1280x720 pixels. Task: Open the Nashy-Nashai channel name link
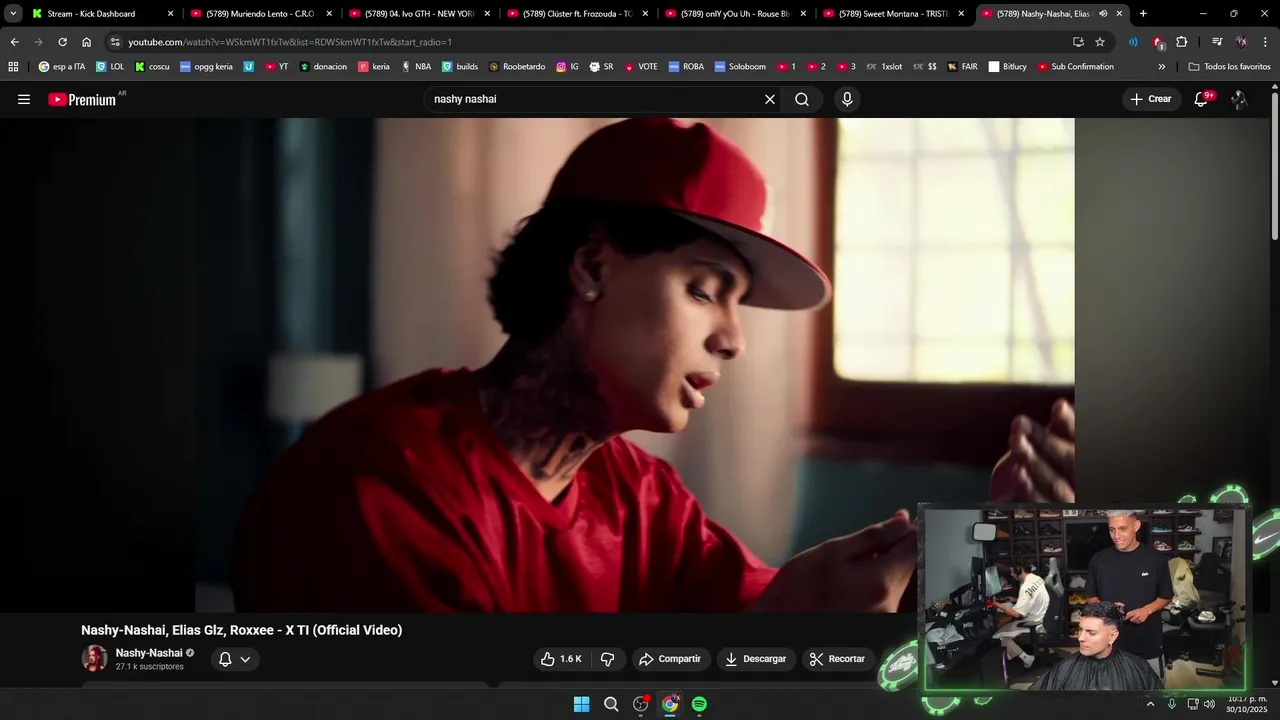point(149,653)
